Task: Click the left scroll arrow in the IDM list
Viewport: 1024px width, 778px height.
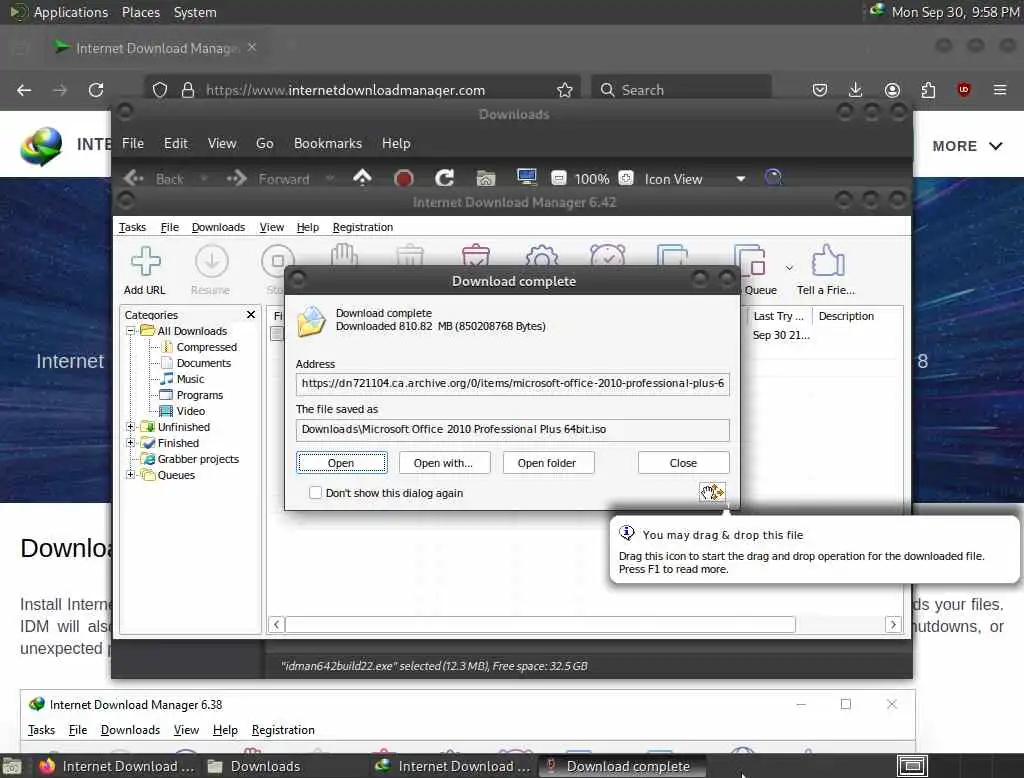Action: coord(276,624)
